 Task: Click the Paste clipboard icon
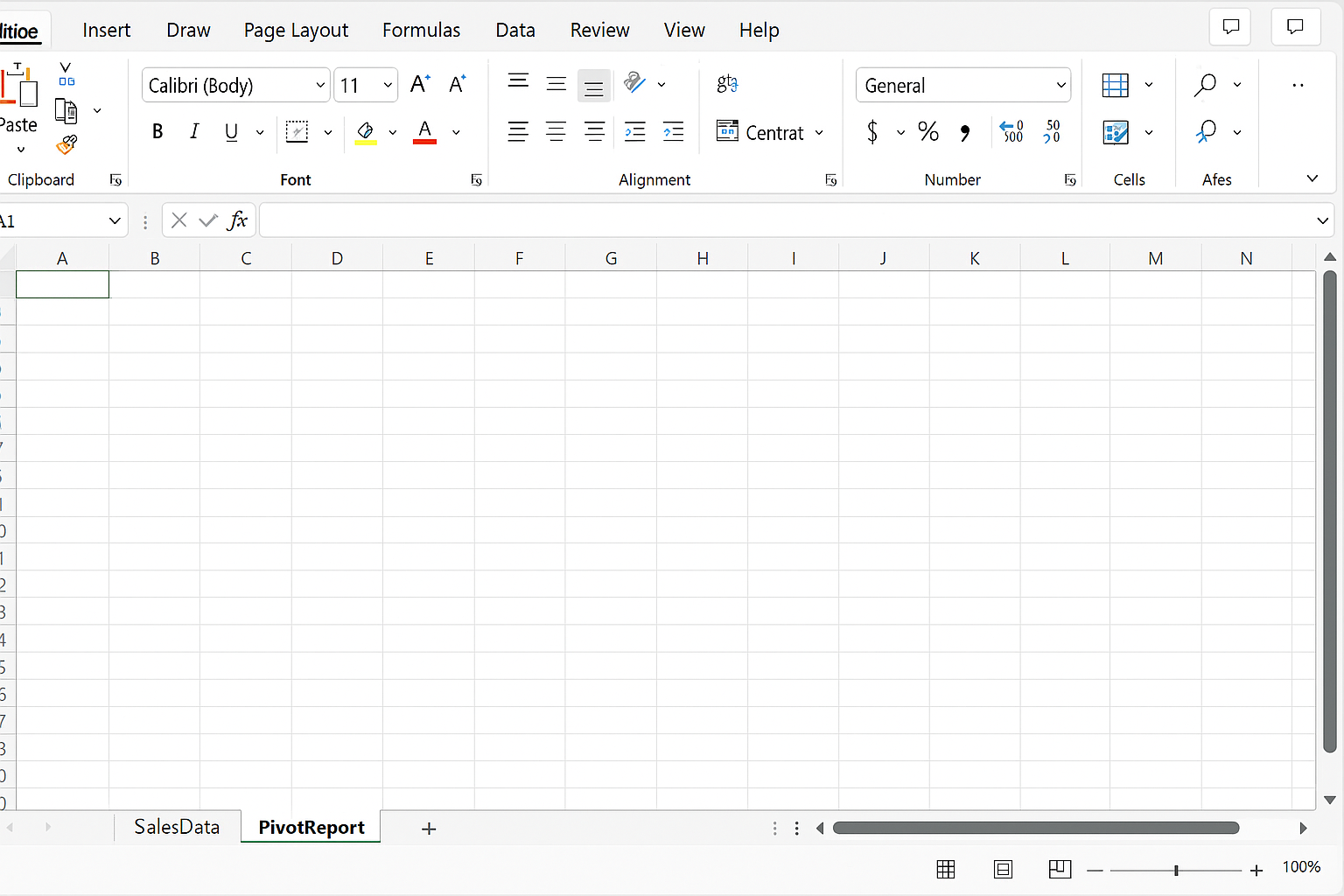[x=17, y=85]
